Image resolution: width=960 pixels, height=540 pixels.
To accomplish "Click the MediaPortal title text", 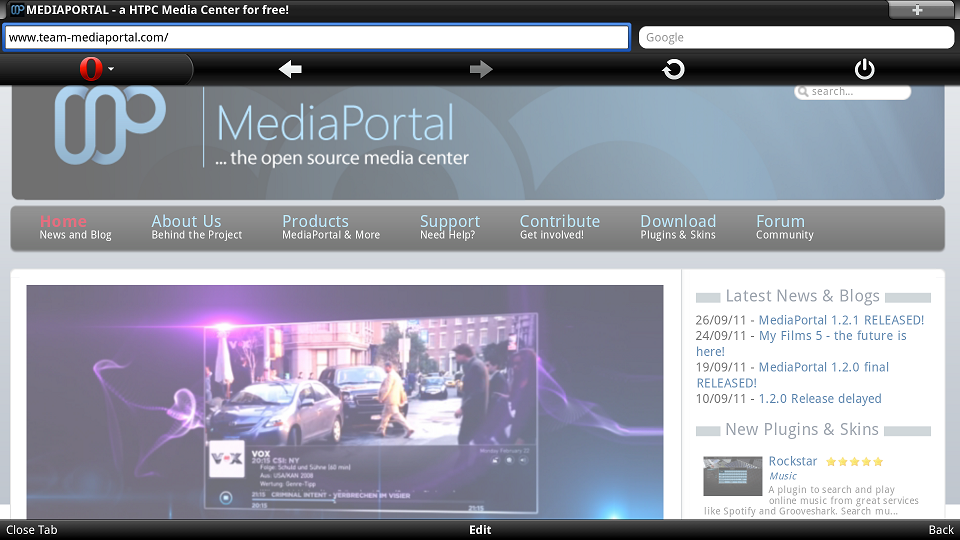I will [336, 124].
